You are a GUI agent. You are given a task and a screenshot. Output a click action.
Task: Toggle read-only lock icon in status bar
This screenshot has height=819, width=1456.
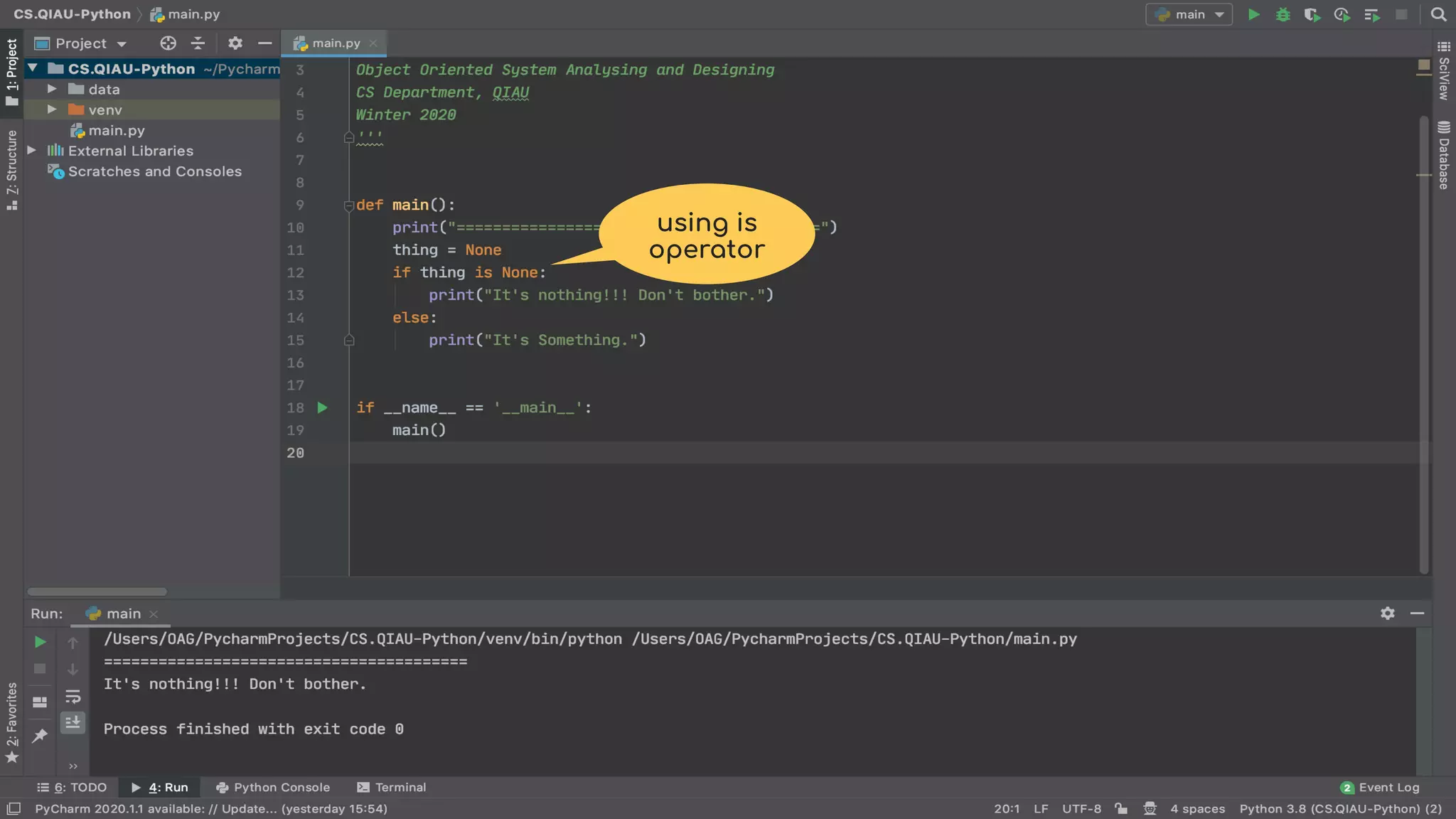point(1121,808)
